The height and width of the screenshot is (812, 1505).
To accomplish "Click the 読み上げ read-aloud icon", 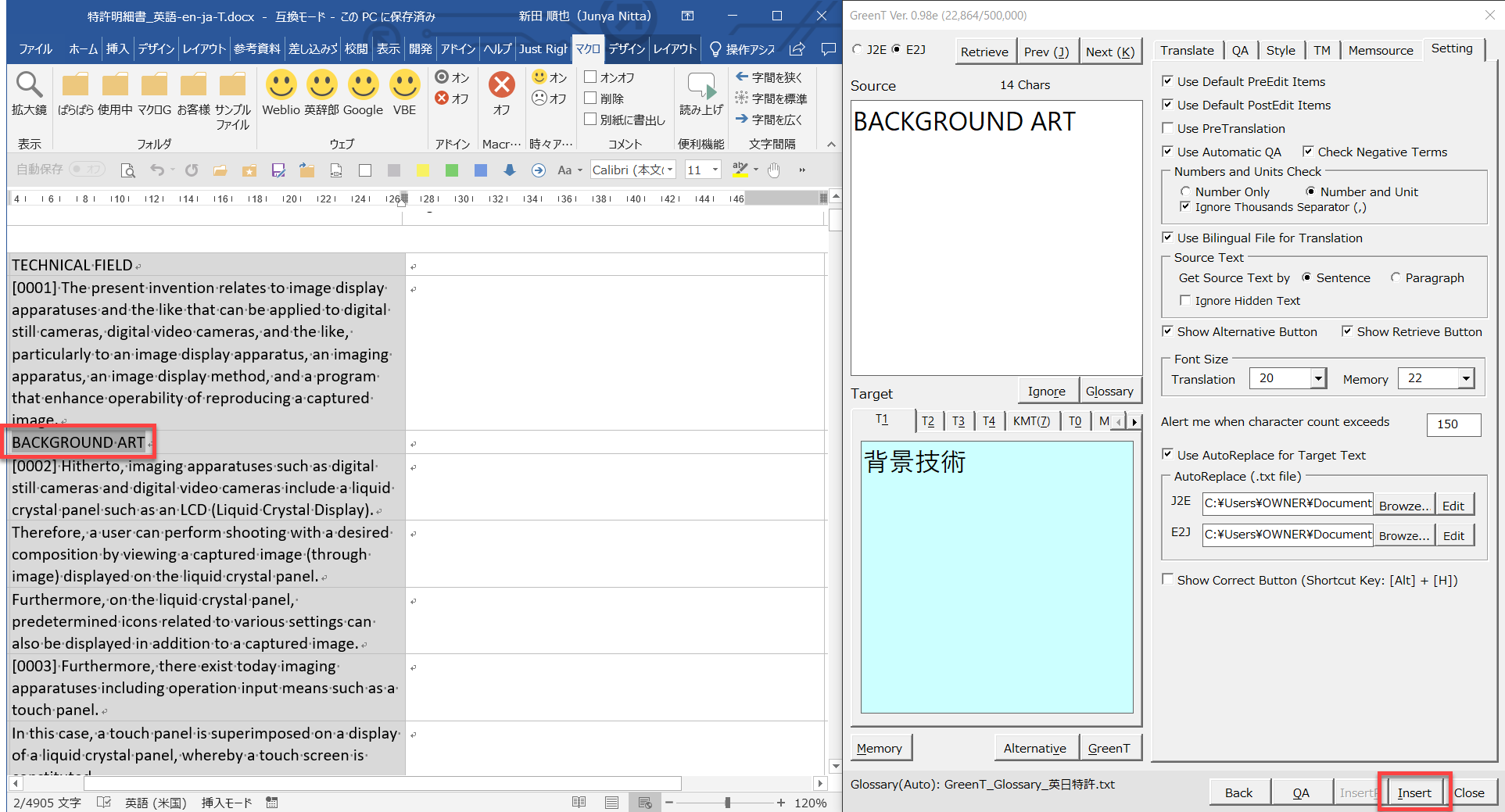I will [701, 86].
